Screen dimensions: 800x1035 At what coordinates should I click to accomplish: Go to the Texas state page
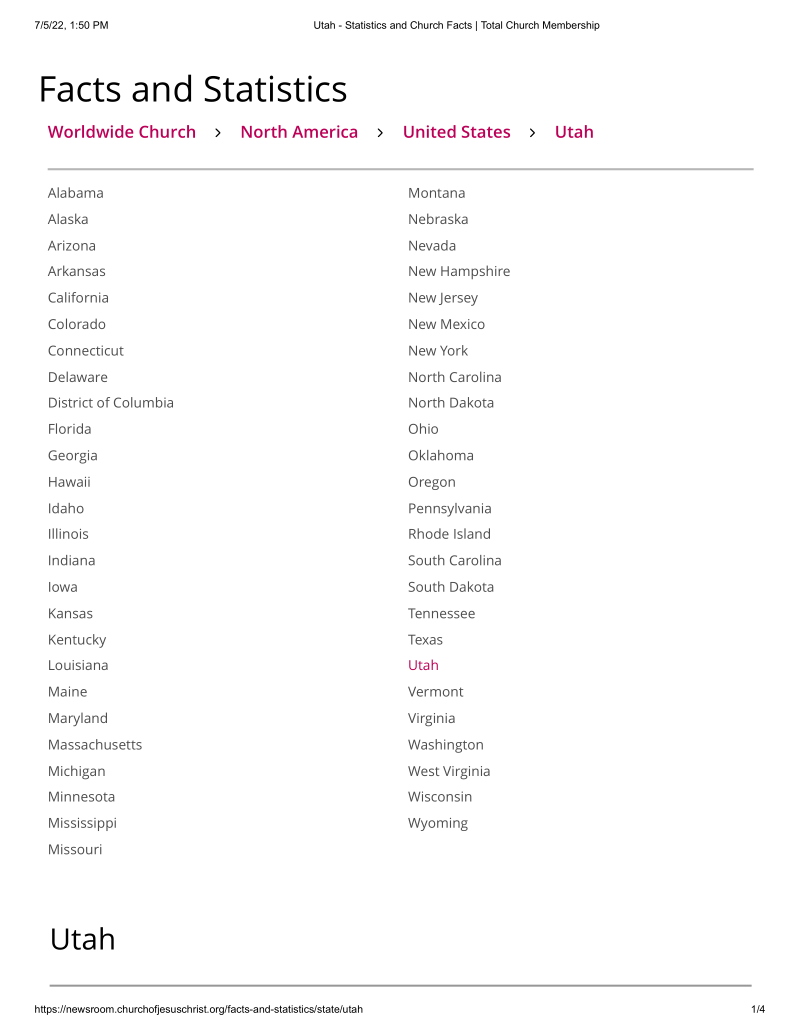(x=425, y=640)
